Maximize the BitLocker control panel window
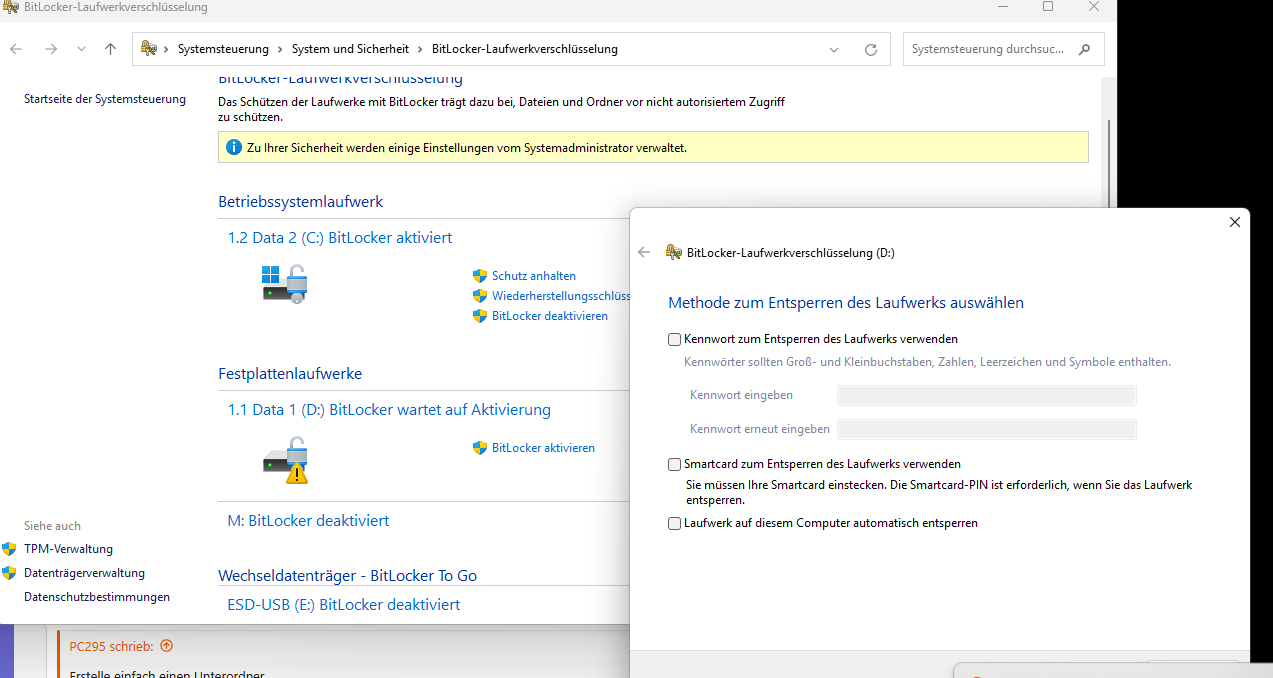The image size is (1273, 678). [1048, 7]
